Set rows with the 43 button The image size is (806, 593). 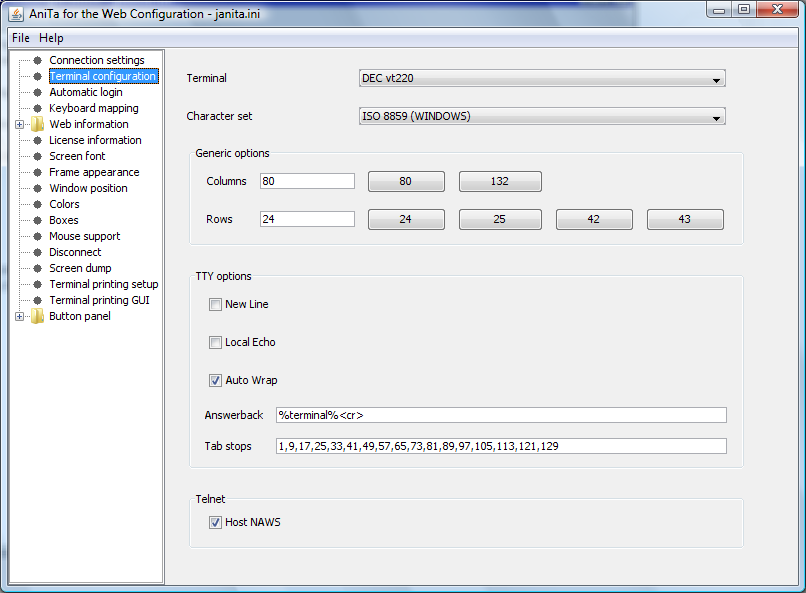684,219
